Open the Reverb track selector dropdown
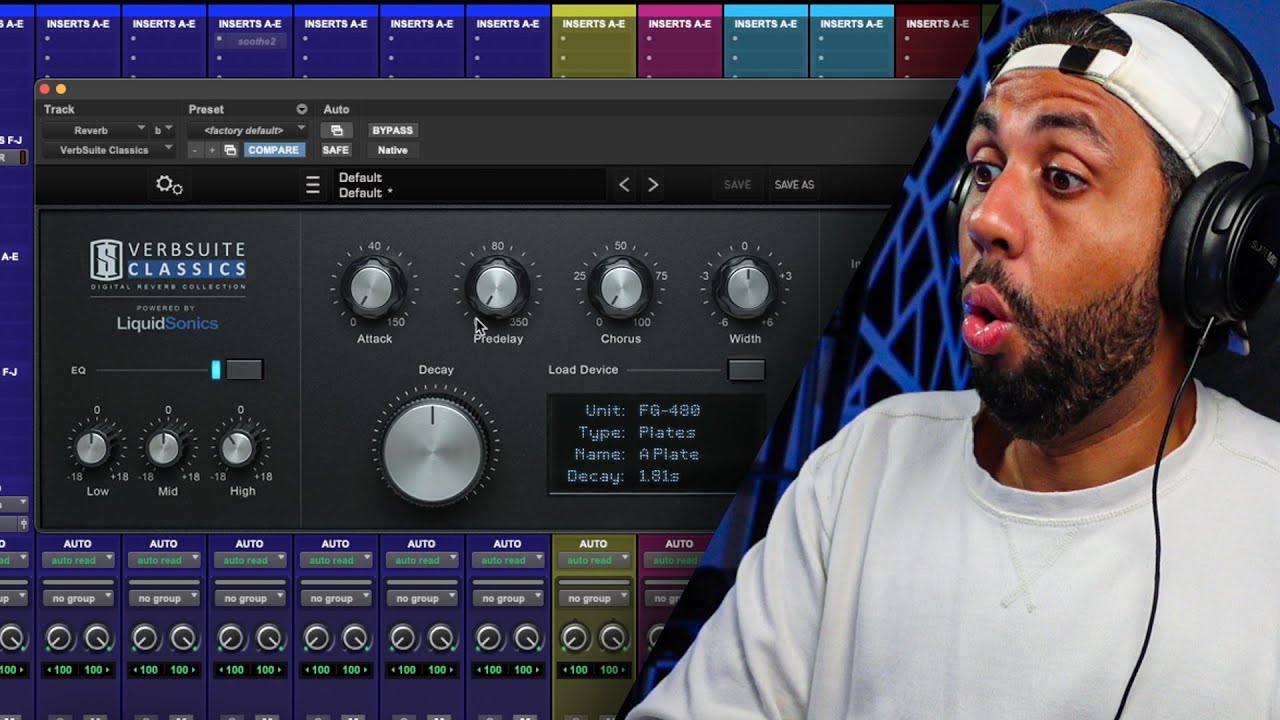 click(x=95, y=130)
